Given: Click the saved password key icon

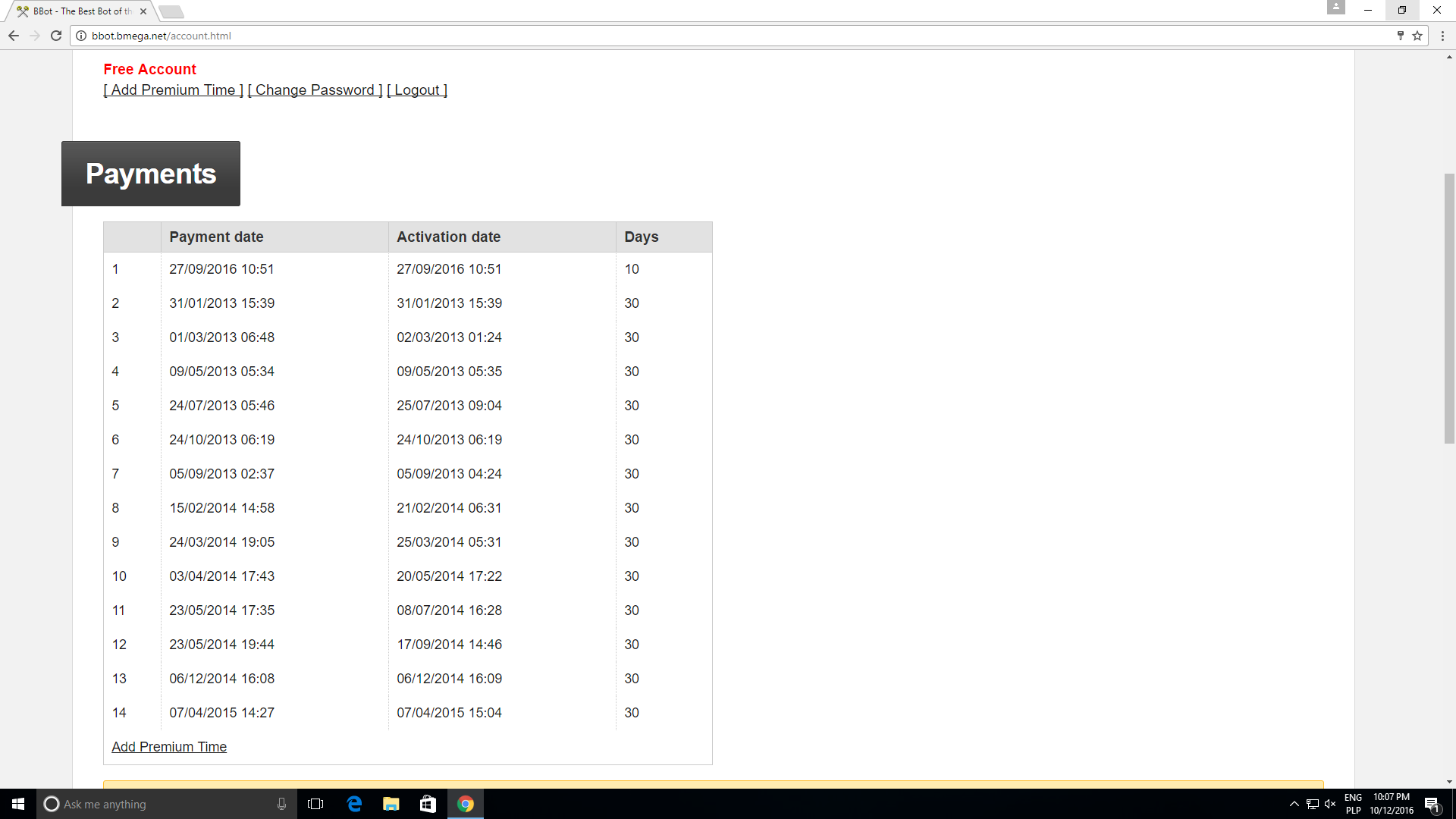Looking at the screenshot, I should 1400,36.
